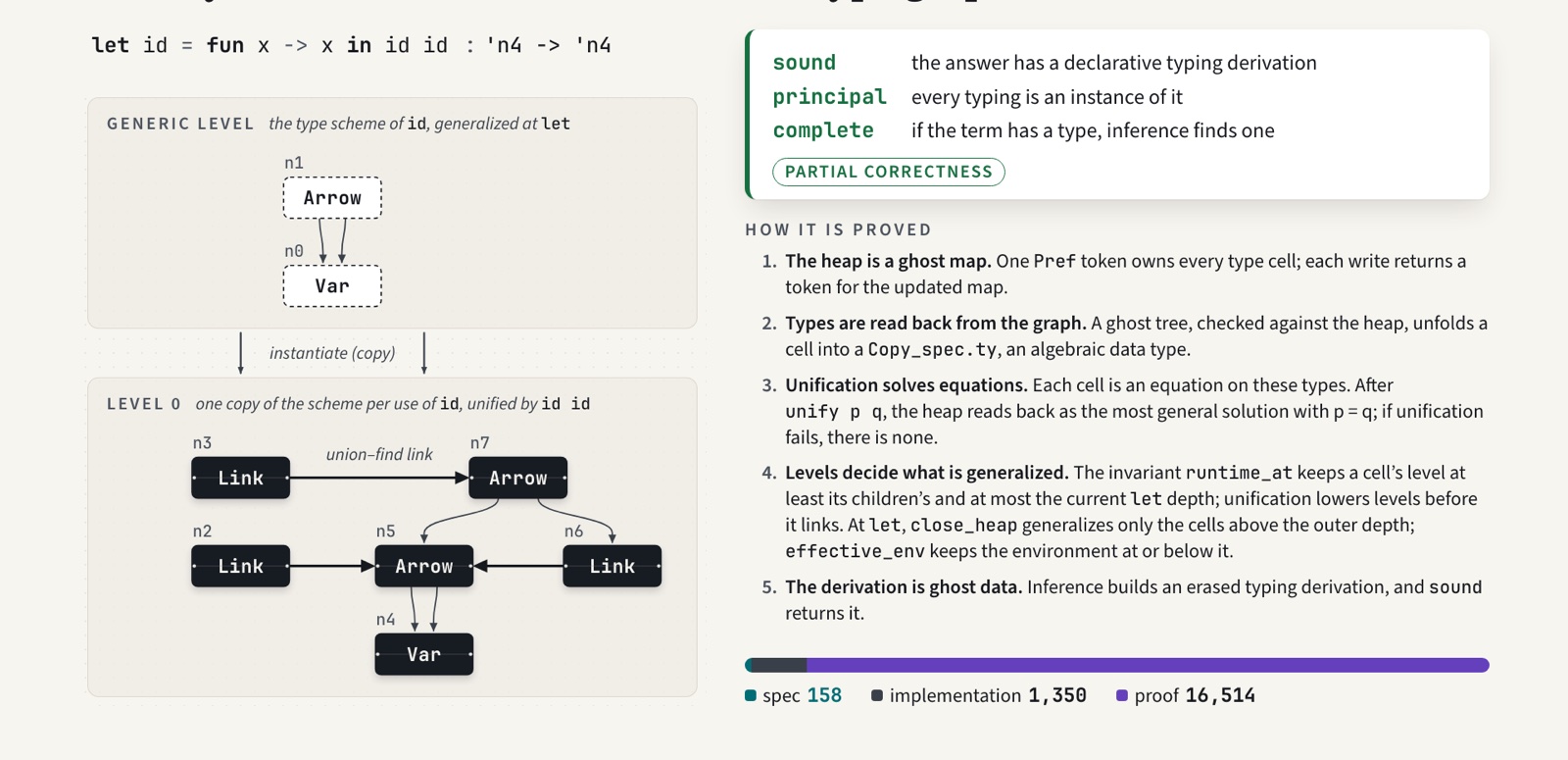The height and width of the screenshot is (760, 1568).
Task: Click the n0 dashed Var node
Action: pos(332,286)
